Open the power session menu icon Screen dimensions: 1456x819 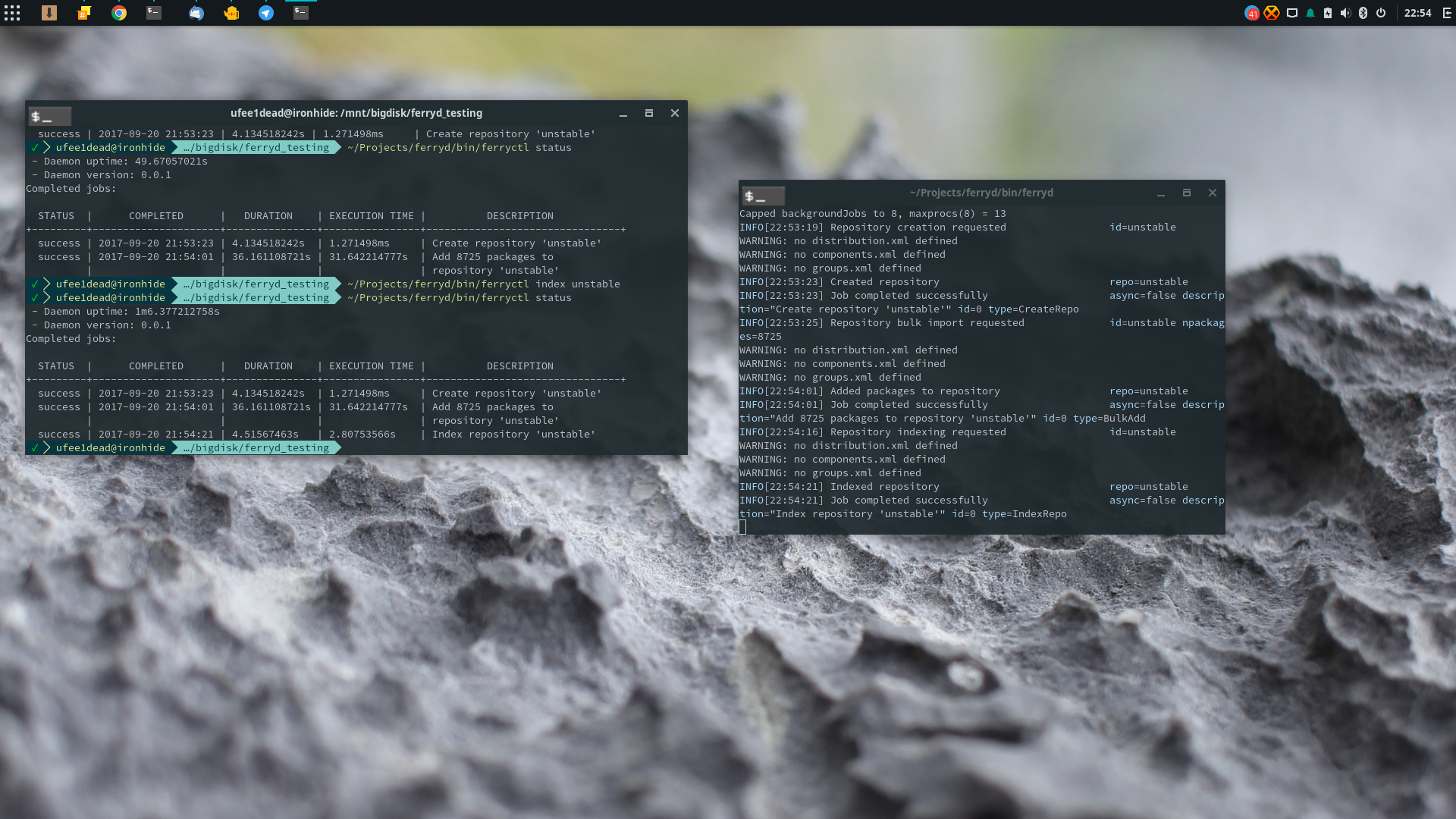tap(1381, 13)
